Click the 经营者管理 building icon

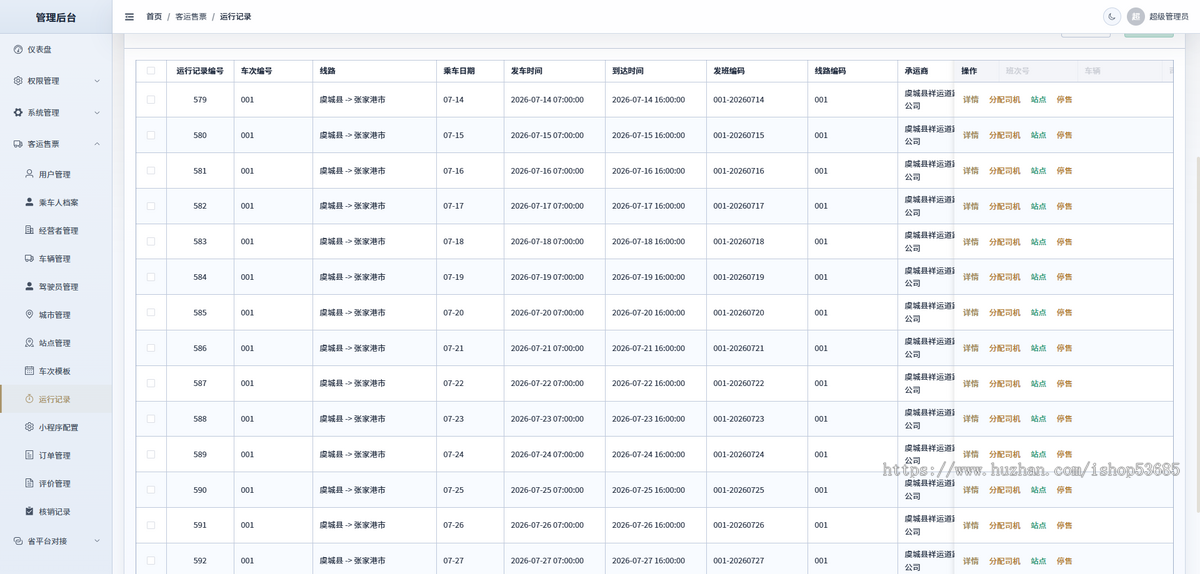click(x=29, y=230)
